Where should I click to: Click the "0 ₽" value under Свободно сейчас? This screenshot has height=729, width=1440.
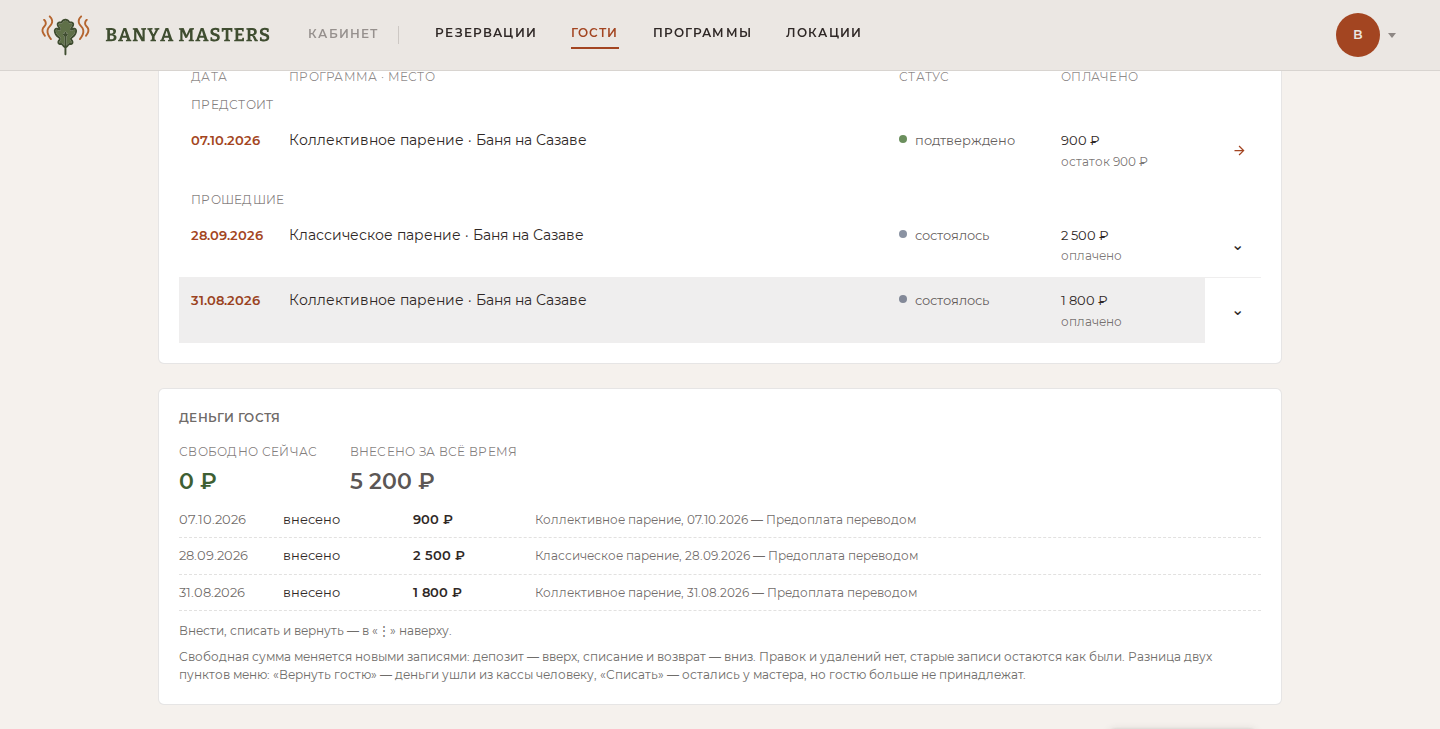pos(198,481)
